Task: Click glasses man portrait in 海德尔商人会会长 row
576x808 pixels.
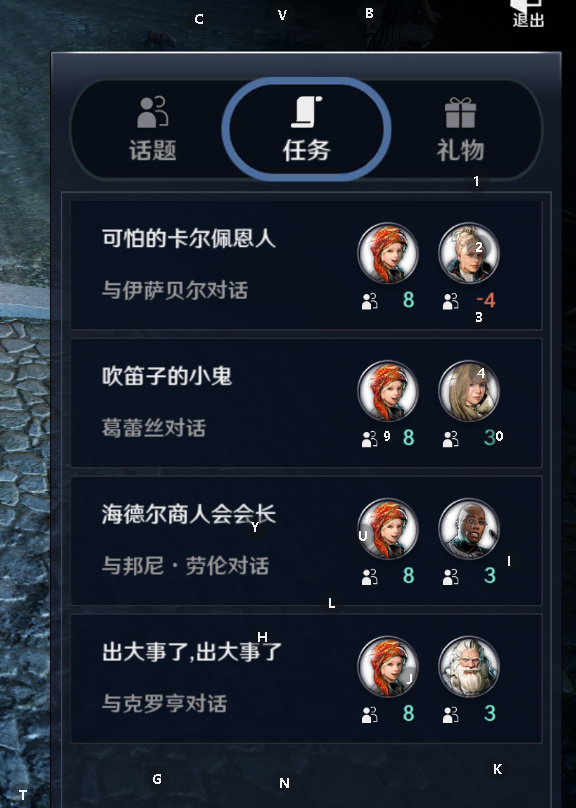Action: (x=468, y=529)
